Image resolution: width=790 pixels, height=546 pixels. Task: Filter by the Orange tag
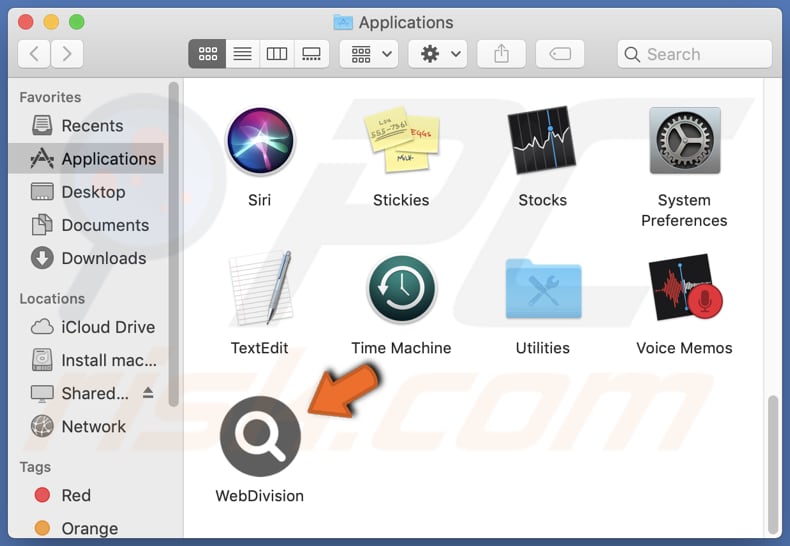coord(86,528)
